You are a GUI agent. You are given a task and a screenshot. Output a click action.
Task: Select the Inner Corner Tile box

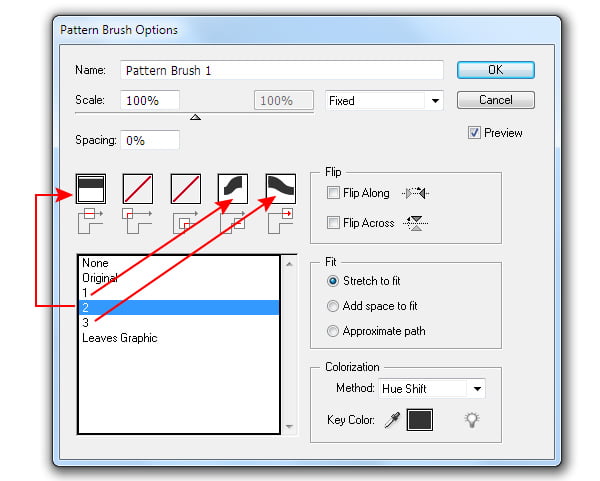click(186, 189)
